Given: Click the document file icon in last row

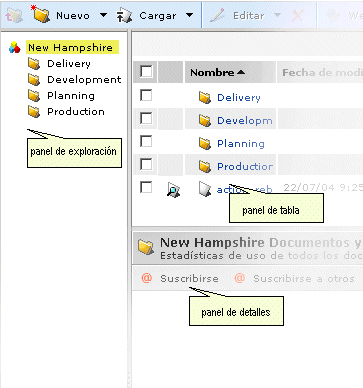Looking at the screenshot, I should coord(205,189).
